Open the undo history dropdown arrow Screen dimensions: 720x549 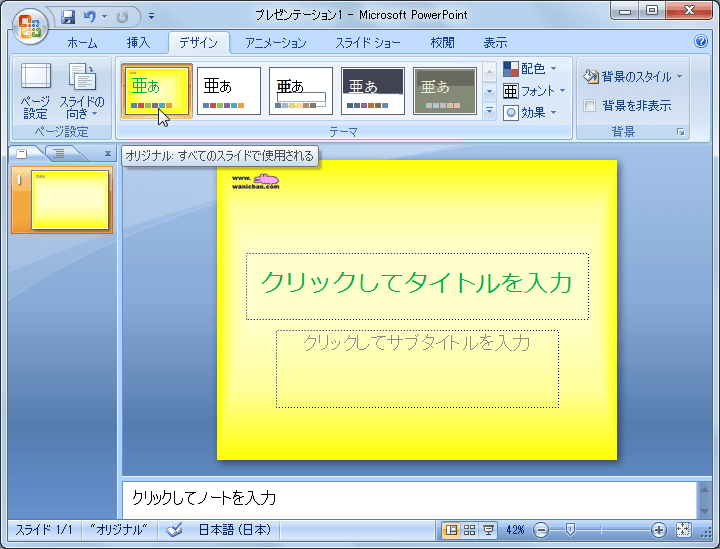point(105,17)
